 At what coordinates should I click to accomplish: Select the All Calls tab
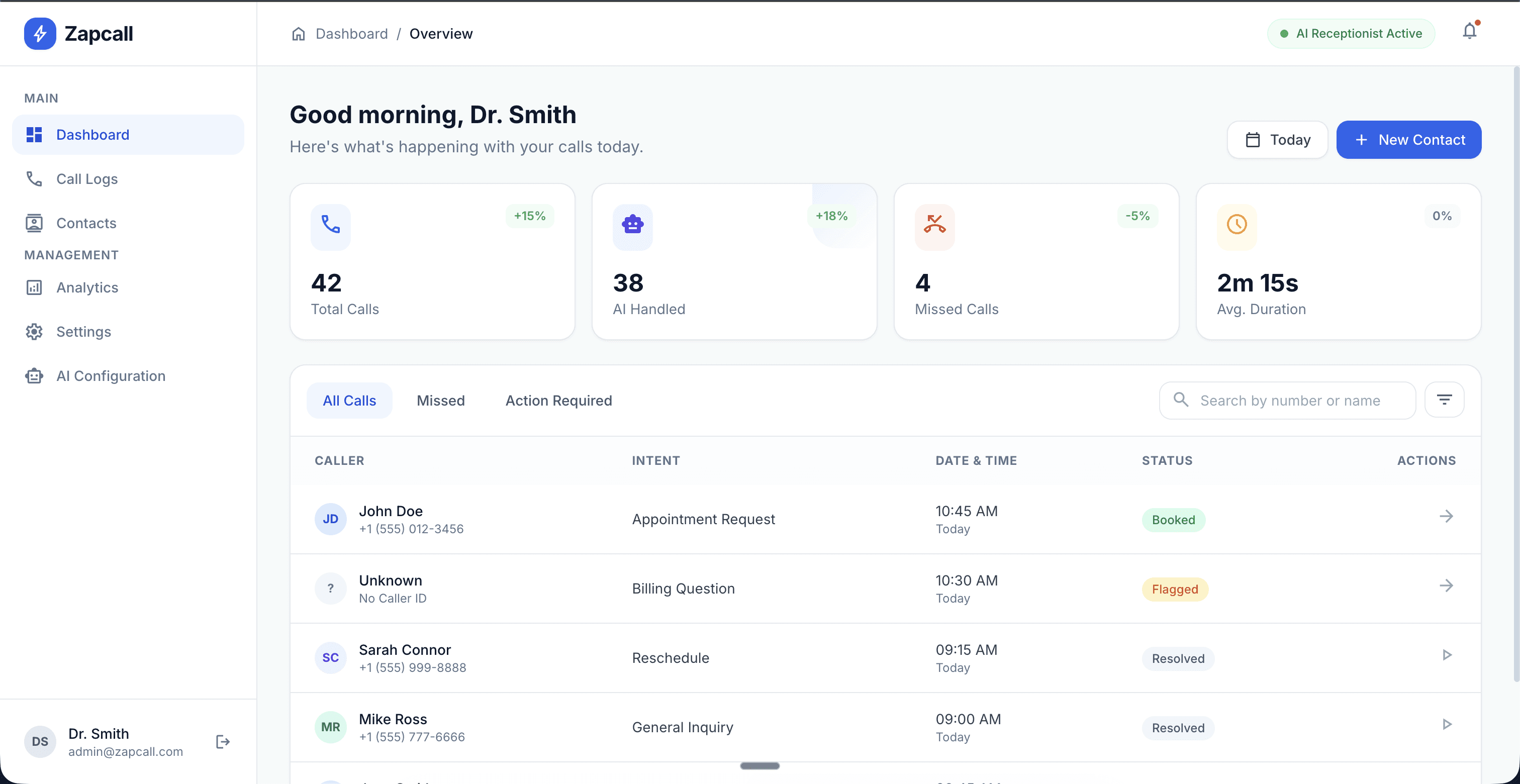point(349,401)
